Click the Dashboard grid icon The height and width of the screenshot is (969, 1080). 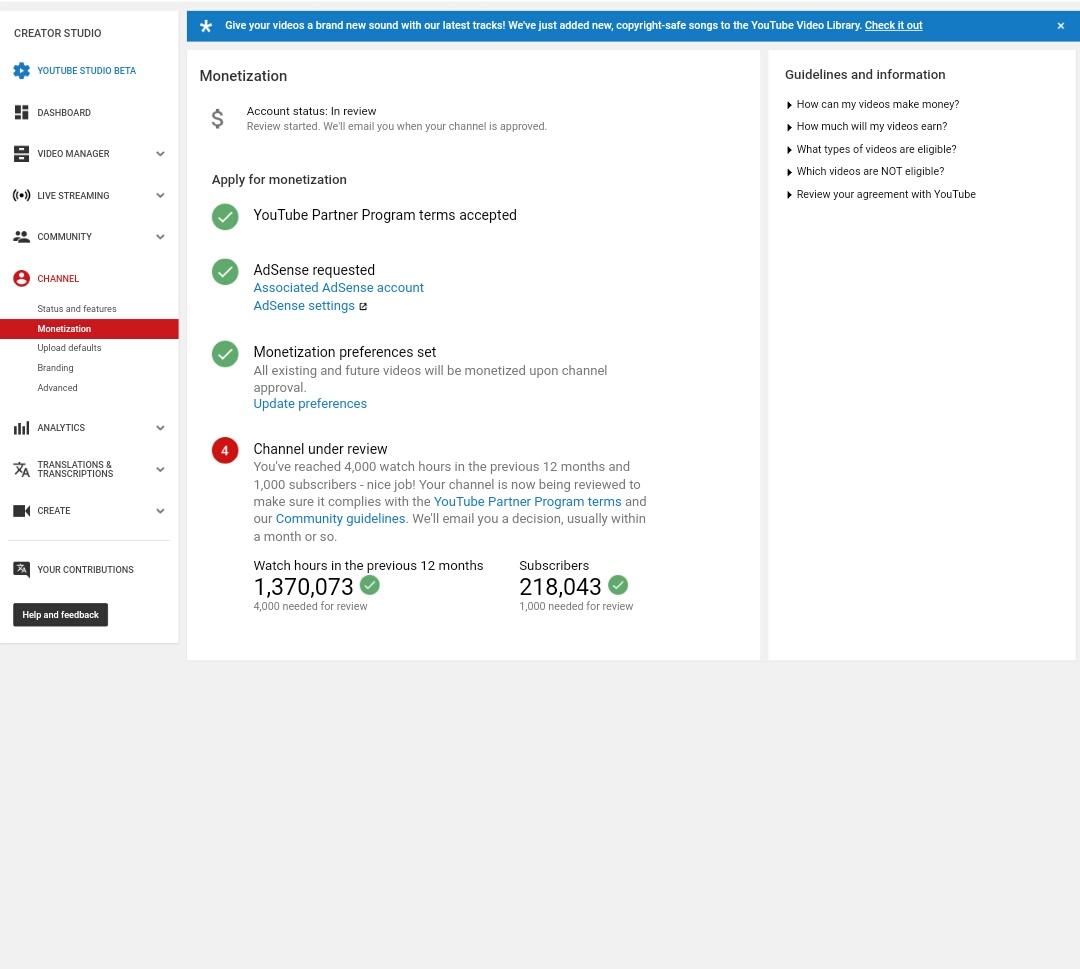[x=21, y=112]
